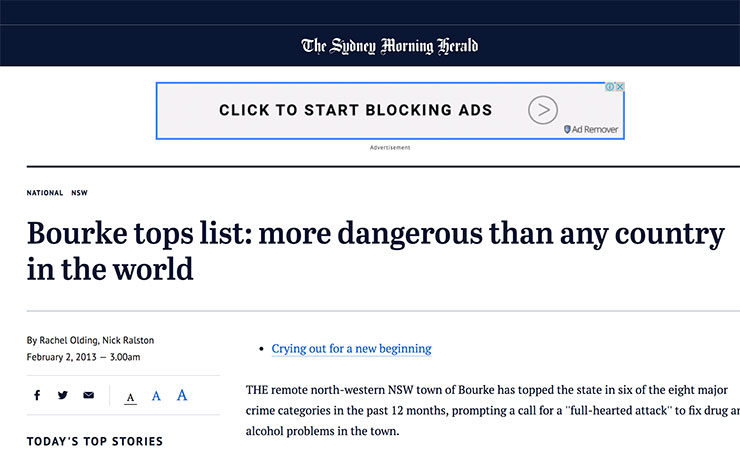Image resolution: width=740 pixels, height=457 pixels.
Task: Open the NATIONAL section link
Action: click(45, 193)
